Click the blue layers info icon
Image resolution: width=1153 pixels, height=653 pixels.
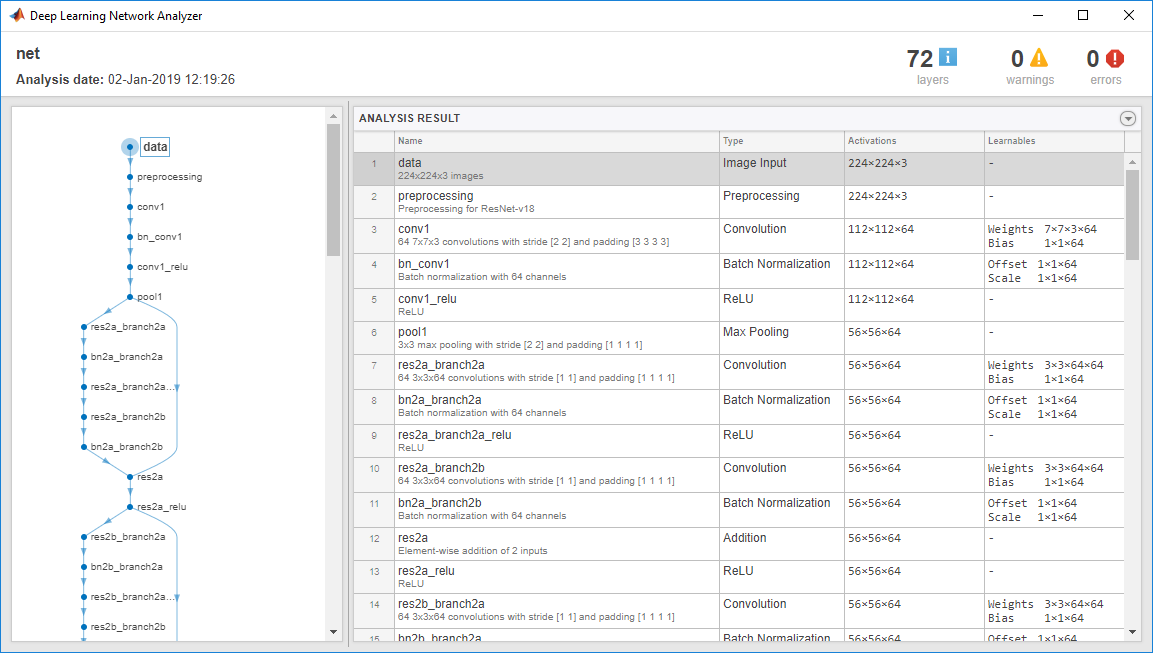949,57
